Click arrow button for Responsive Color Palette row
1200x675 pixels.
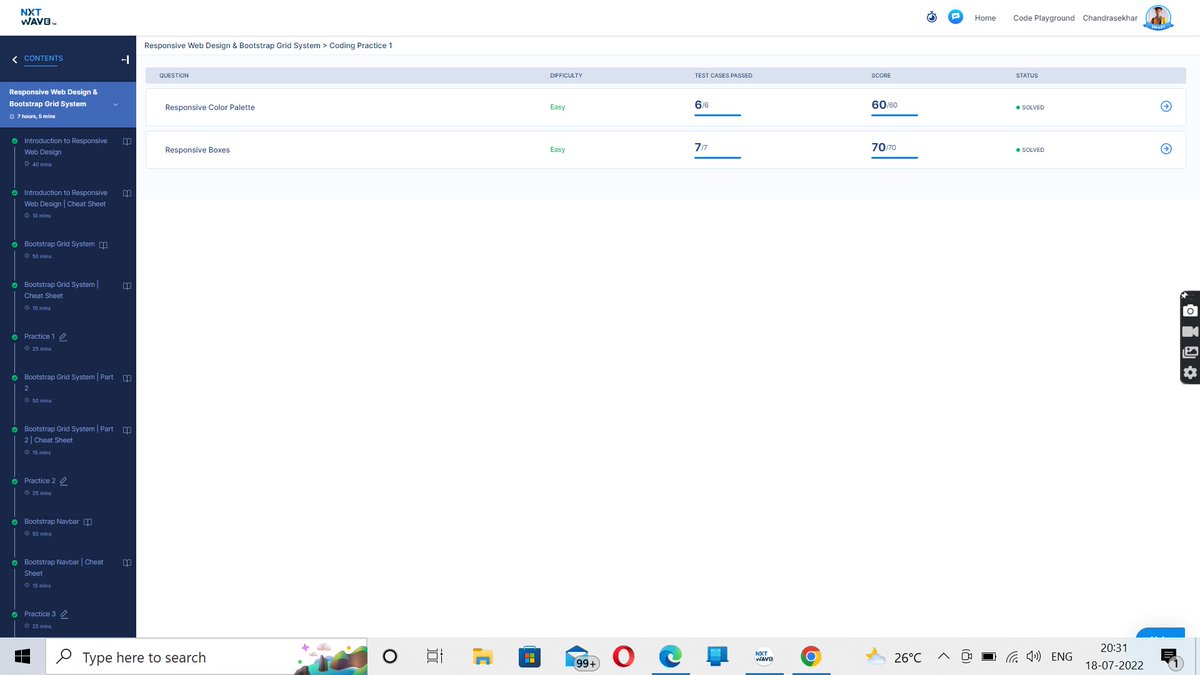[1166, 107]
